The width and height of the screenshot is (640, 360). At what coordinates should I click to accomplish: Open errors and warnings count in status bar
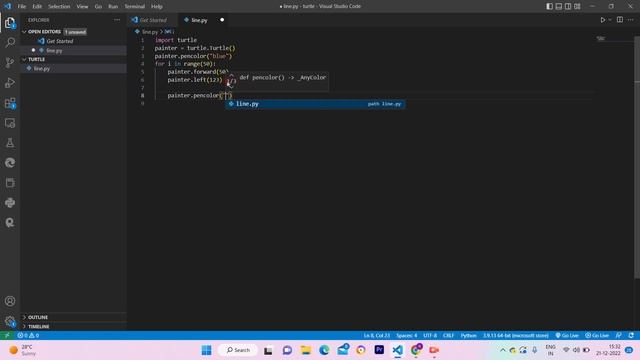point(28,336)
